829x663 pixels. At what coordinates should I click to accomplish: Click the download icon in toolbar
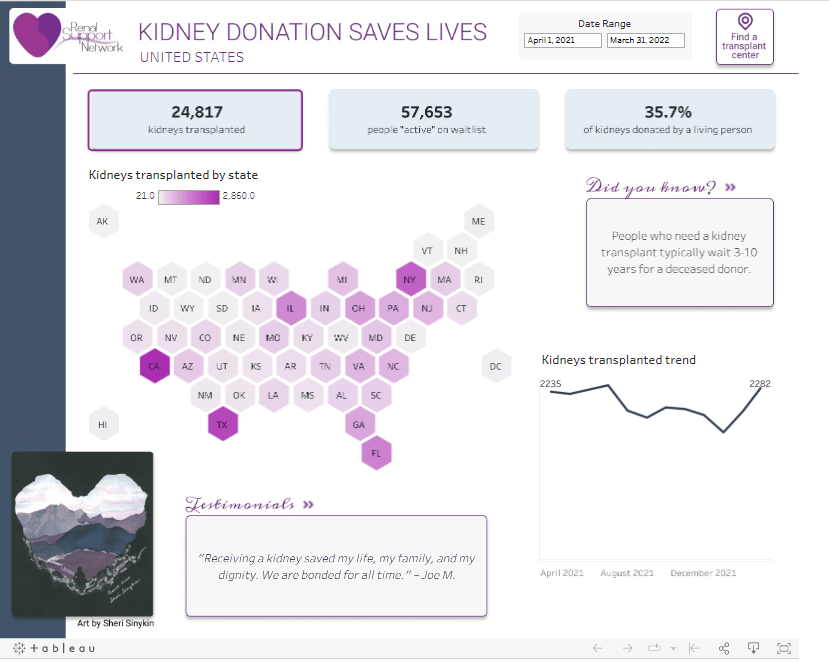(x=755, y=648)
